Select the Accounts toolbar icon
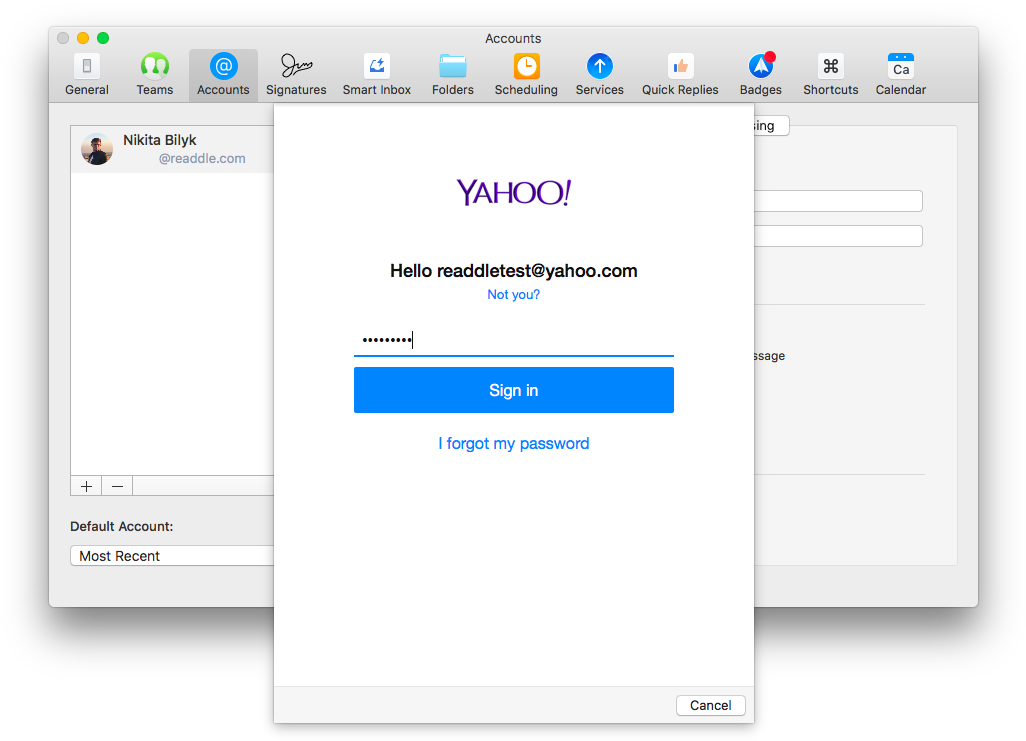This screenshot has width=1026, height=741. (x=223, y=75)
